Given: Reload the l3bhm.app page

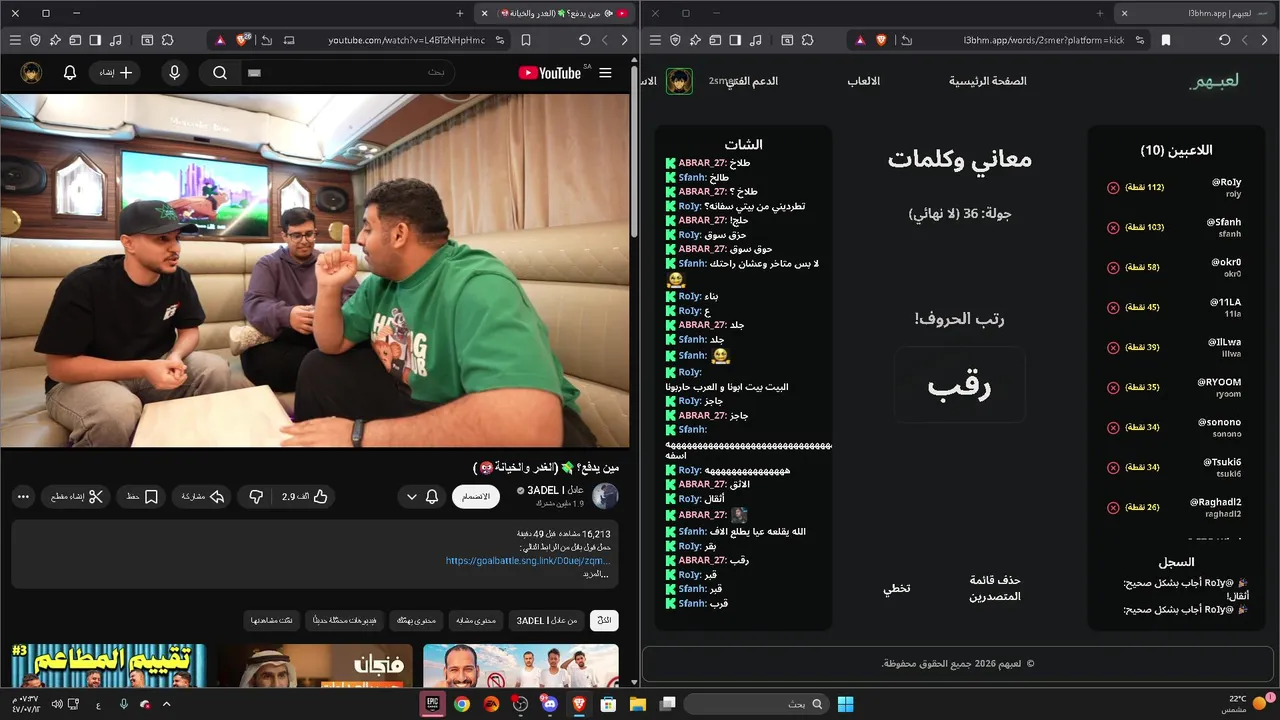Looking at the screenshot, I should point(1224,40).
